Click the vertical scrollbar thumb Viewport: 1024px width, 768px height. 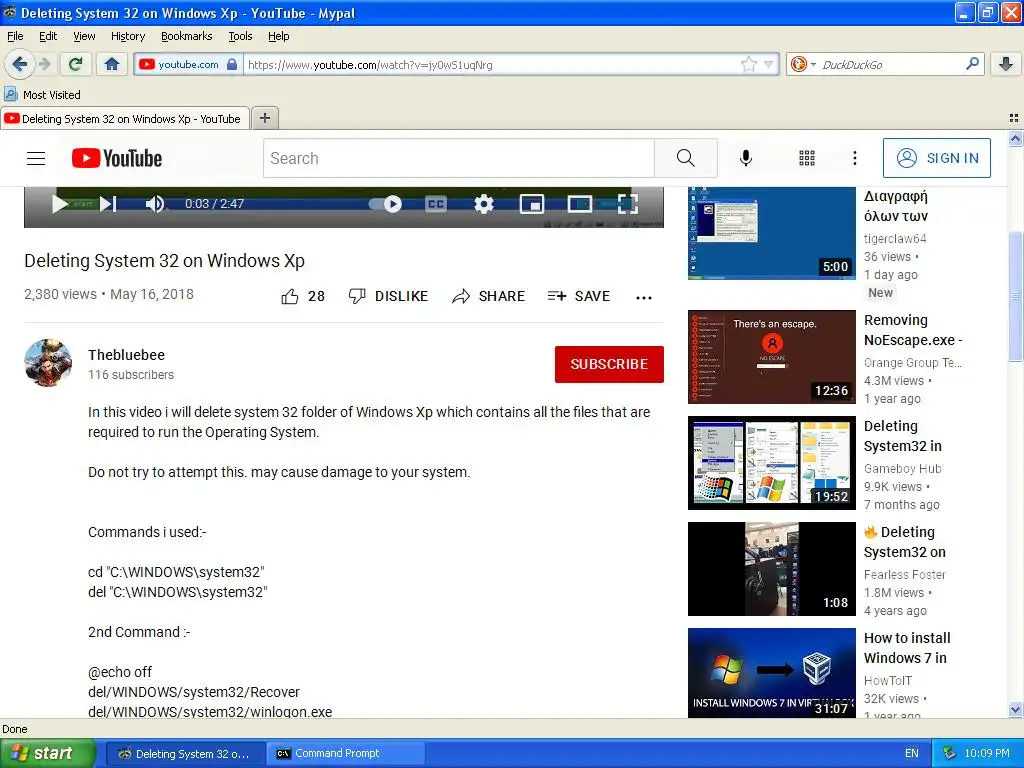tap(1015, 296)
